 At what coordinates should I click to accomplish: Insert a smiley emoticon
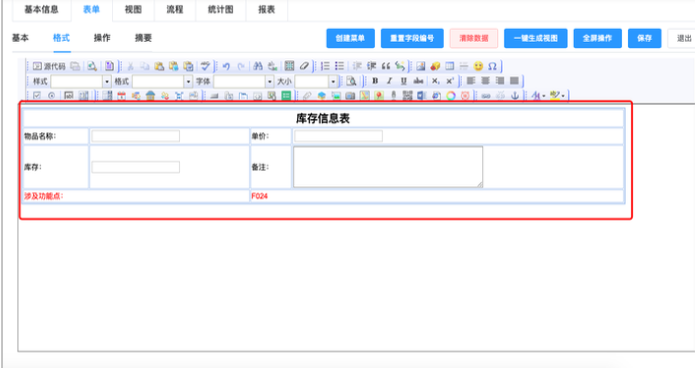(478, 67)
